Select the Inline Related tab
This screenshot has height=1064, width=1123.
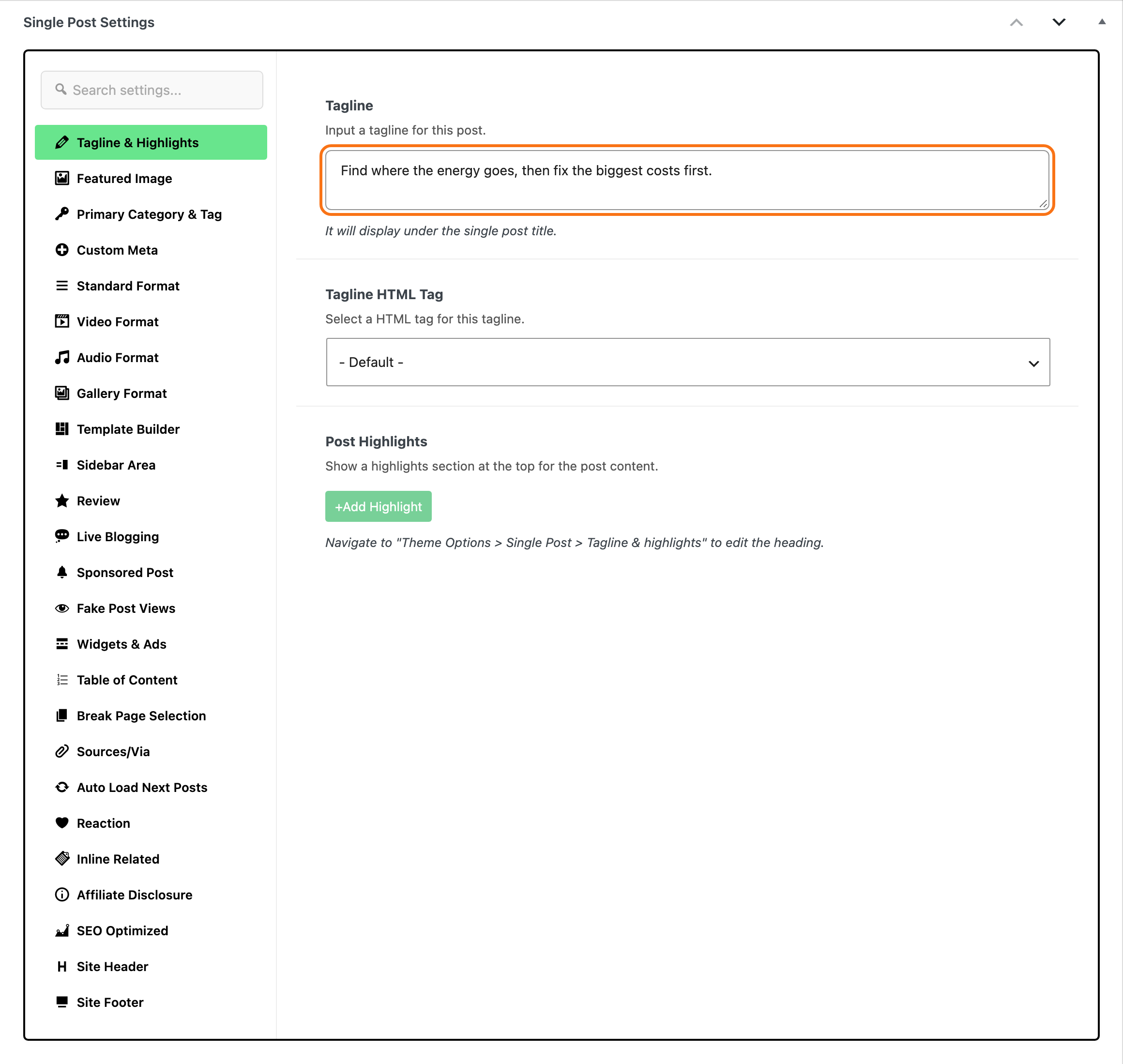coord(151,859)
